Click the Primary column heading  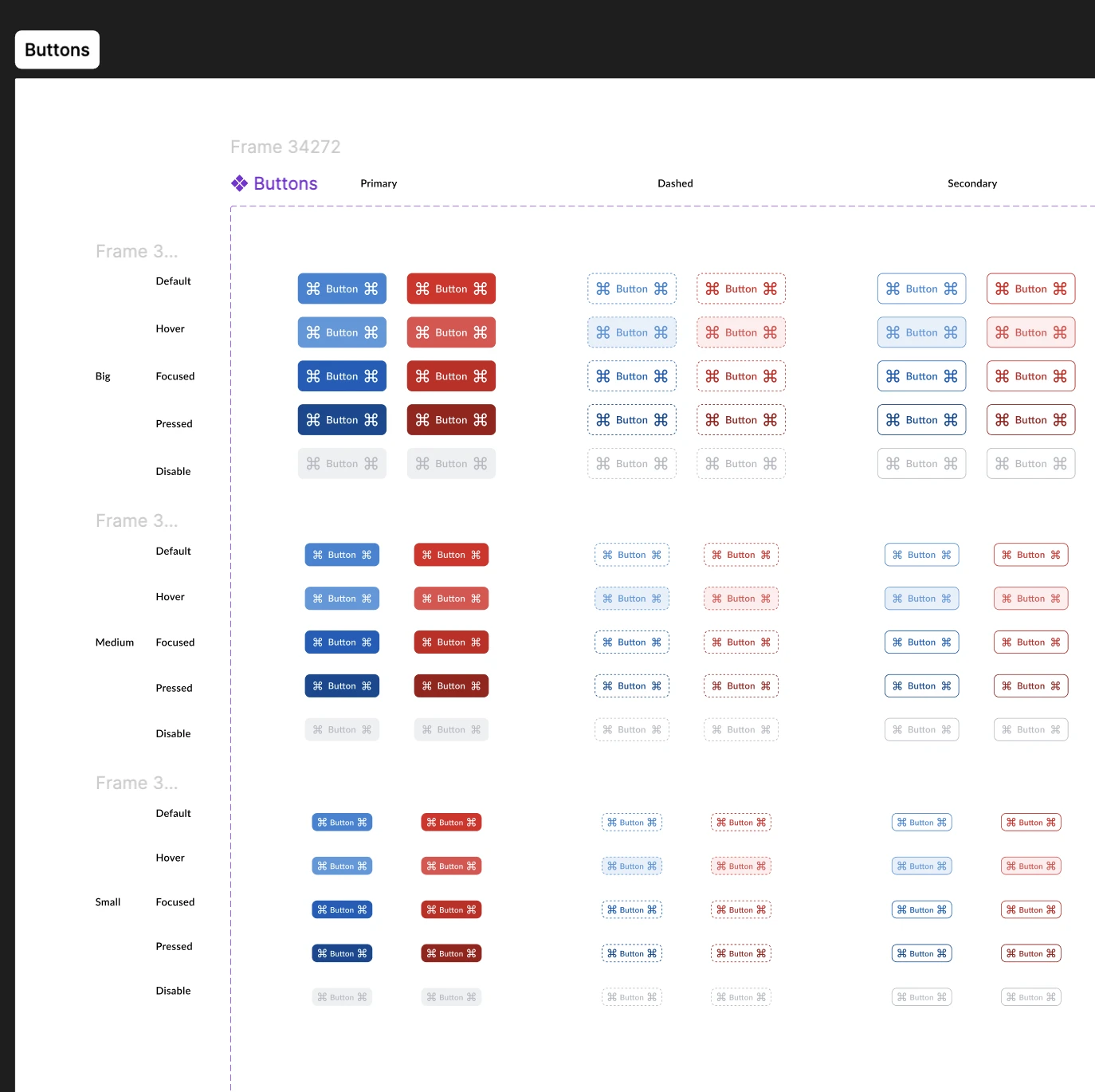pyautogui.click(x=379, y=183)
